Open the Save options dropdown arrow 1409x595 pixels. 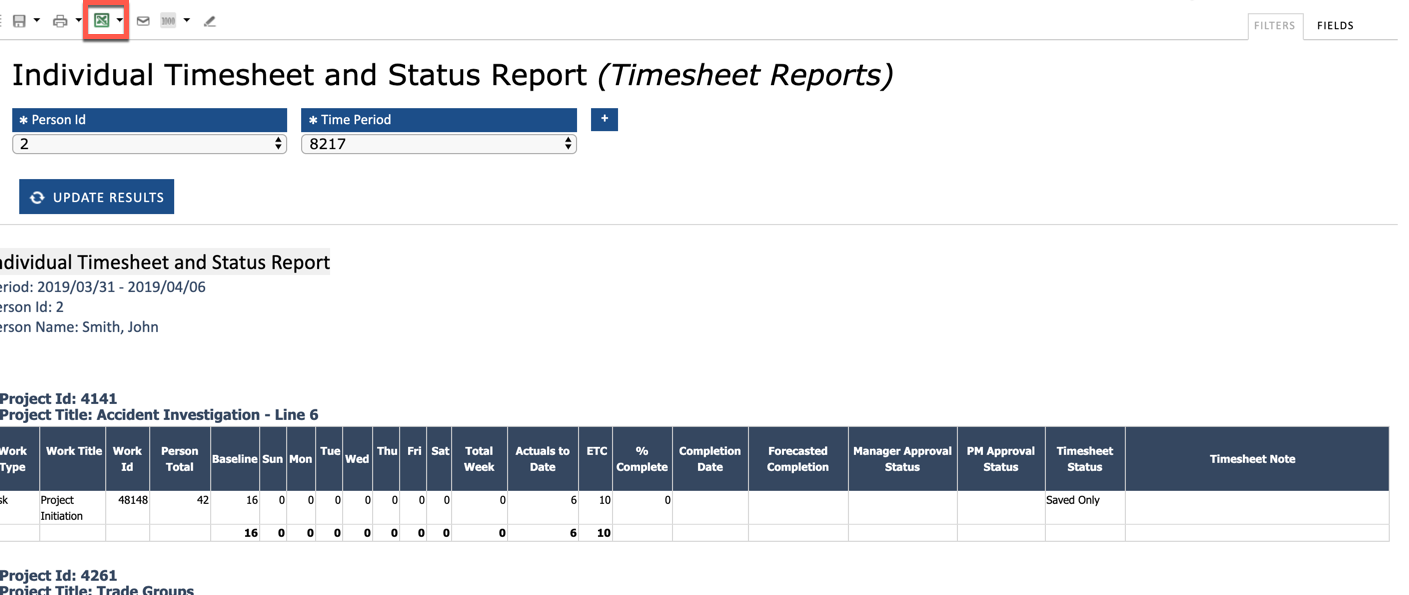pyautogui.click(x=36, y=20)
